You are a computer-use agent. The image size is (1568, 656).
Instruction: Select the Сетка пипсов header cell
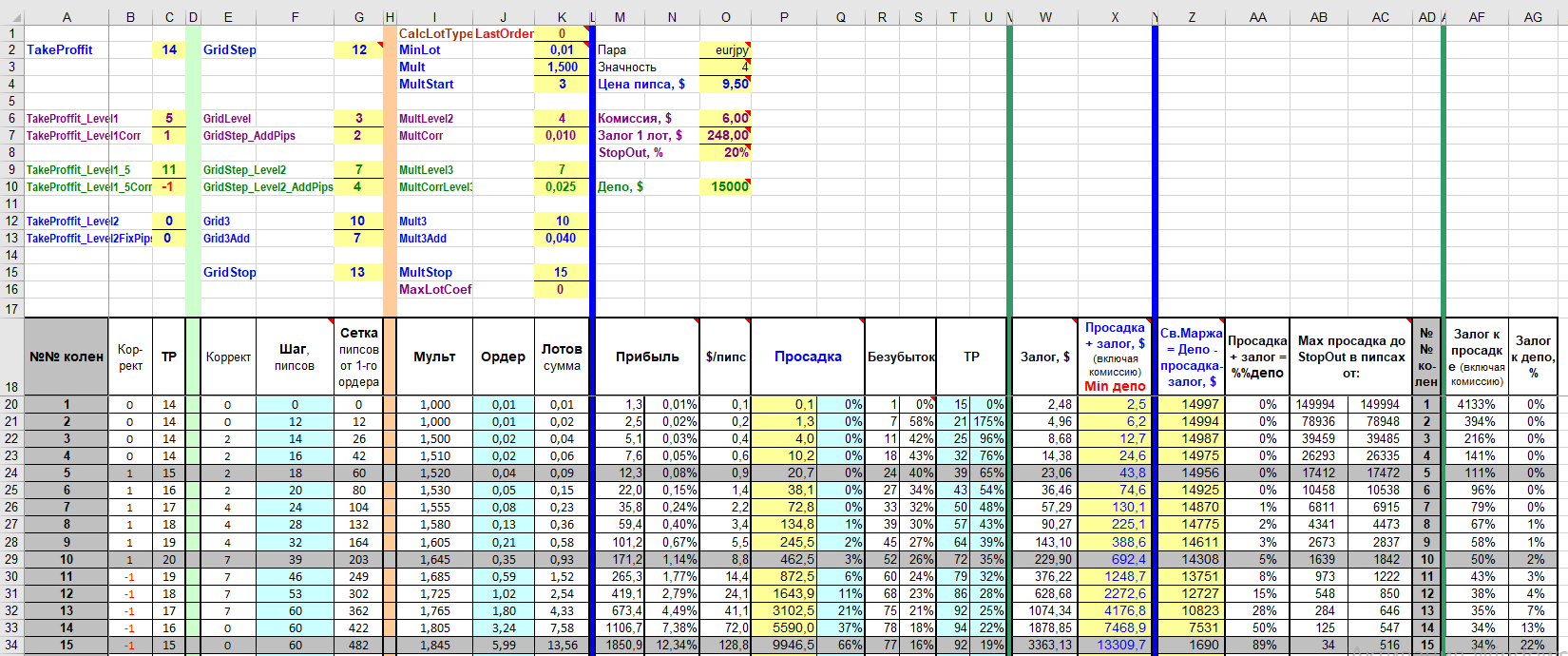(x=358, y=357)
